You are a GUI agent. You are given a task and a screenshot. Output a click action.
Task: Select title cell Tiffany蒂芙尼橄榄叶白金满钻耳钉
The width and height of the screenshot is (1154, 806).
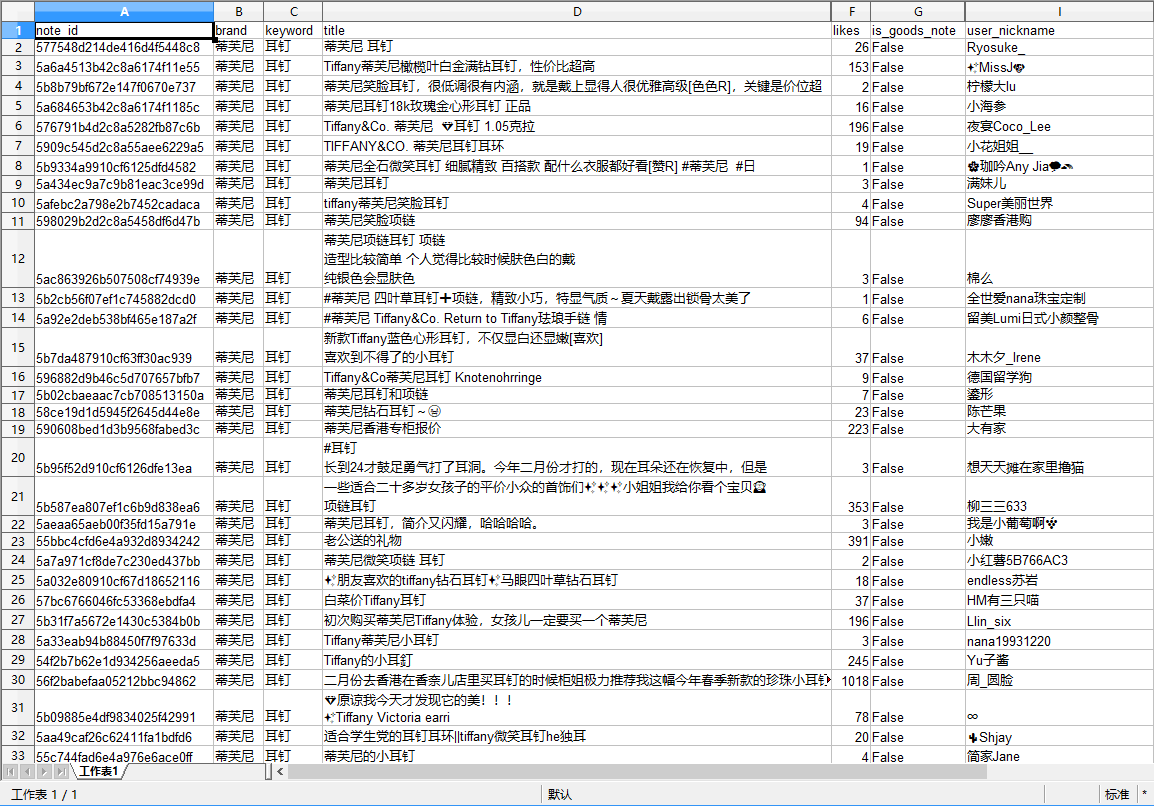click(576, 66)
